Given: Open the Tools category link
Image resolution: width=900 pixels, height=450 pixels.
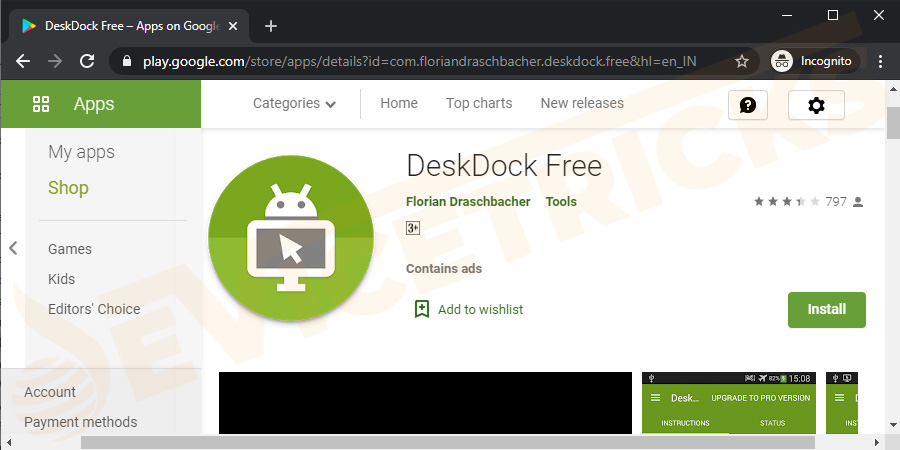Looking at the screenshot, I should coord(561,201).
